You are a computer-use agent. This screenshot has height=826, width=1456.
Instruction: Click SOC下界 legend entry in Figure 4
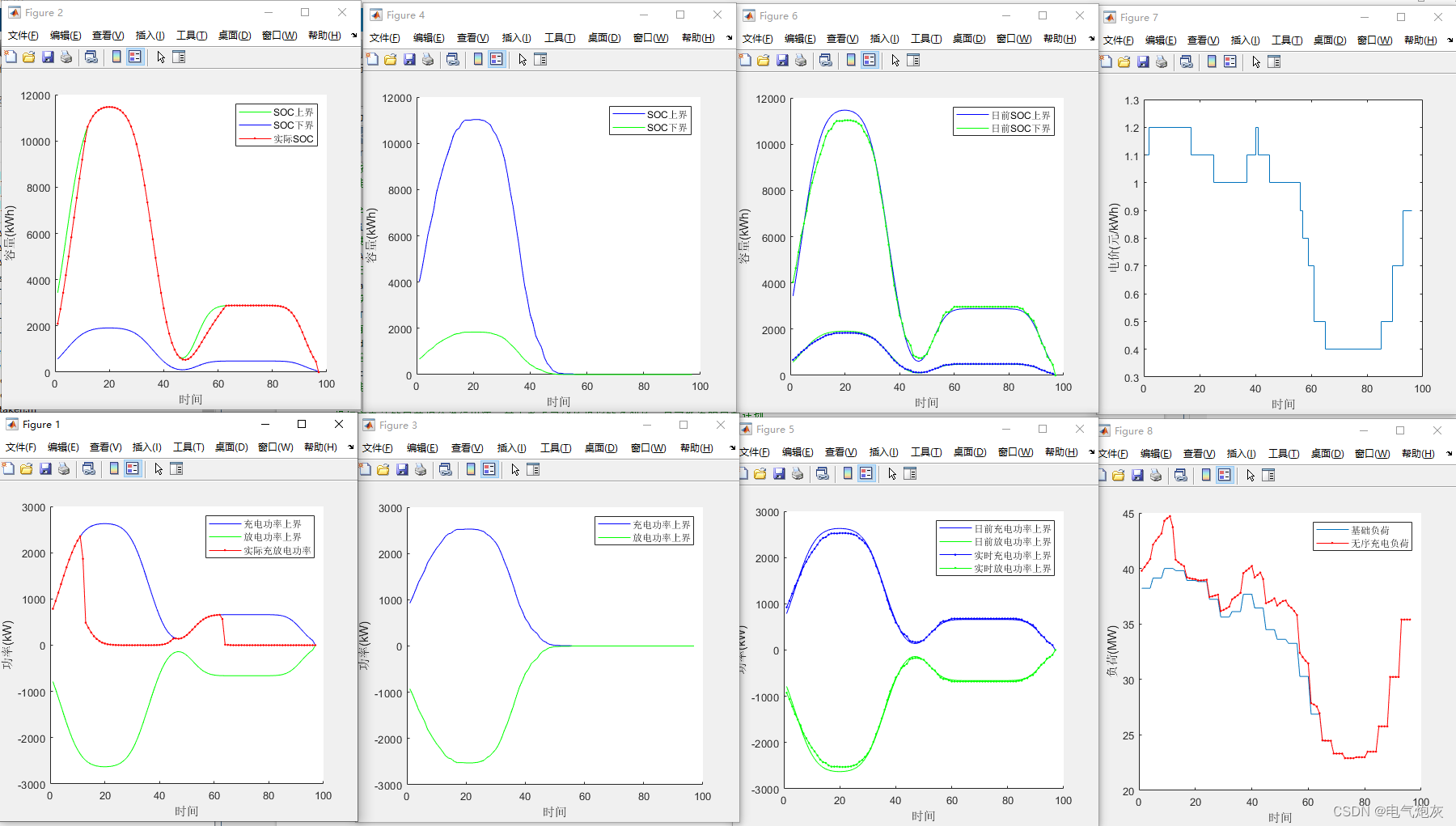[667, 128]
